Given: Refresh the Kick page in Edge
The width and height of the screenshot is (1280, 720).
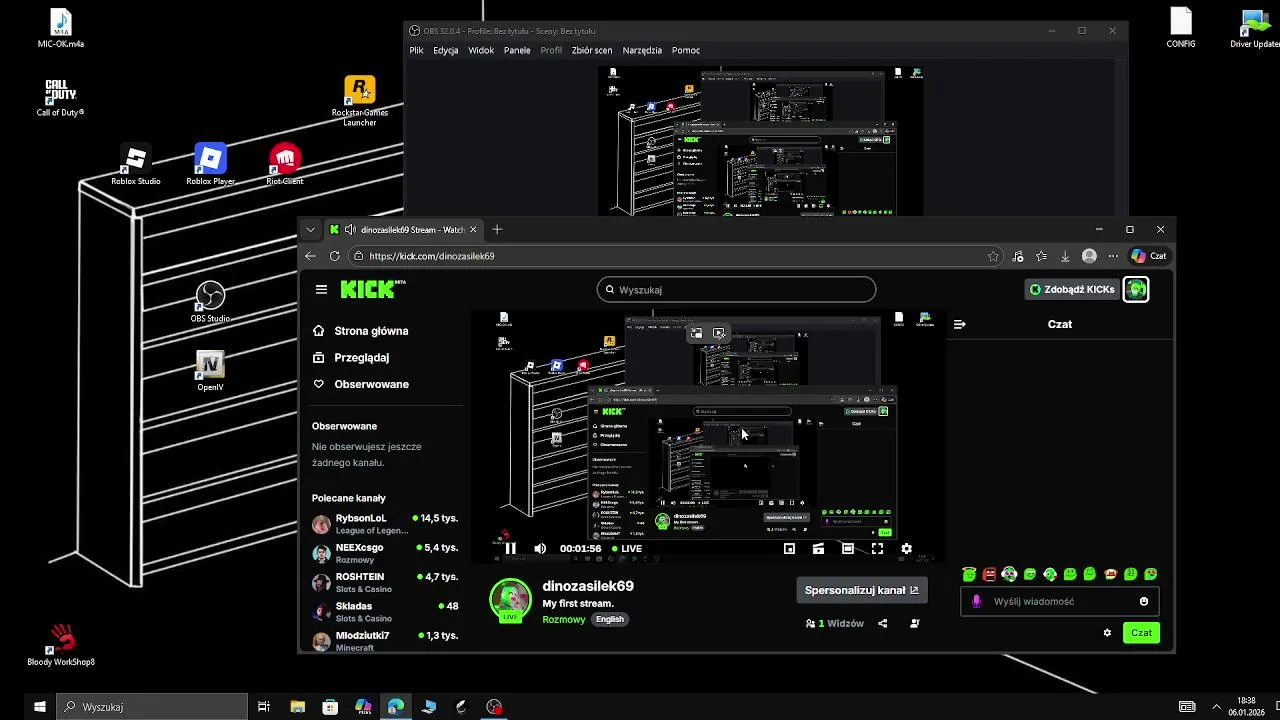Looking at the screenshot, I should click(x=334, y=256).
